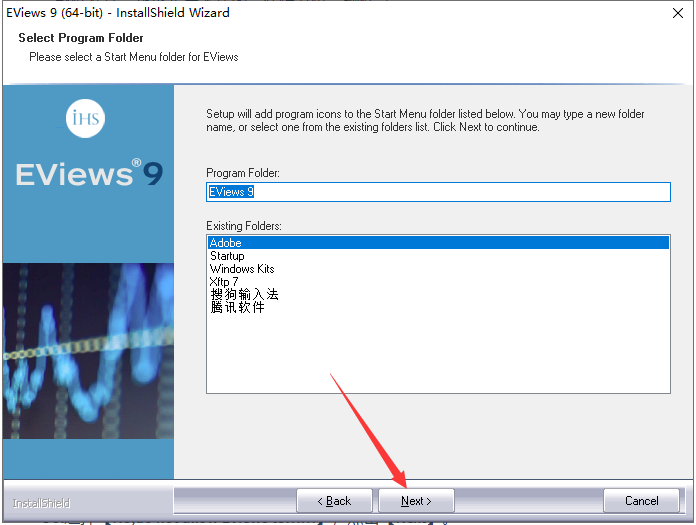Click the EViews 9 logo
The height and width of the screenshot is (525, 696).
click(88, 174)
